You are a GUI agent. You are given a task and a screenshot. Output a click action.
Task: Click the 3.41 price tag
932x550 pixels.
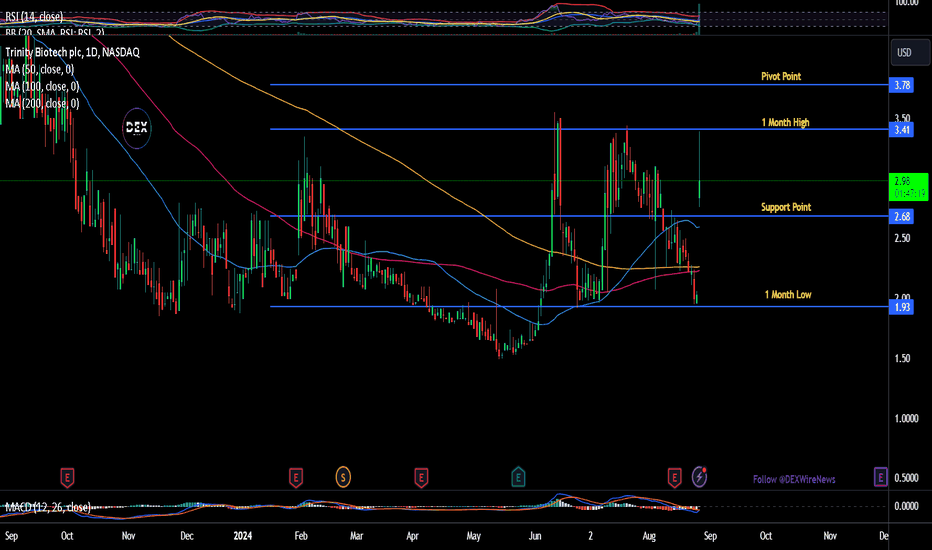(902, 130)
